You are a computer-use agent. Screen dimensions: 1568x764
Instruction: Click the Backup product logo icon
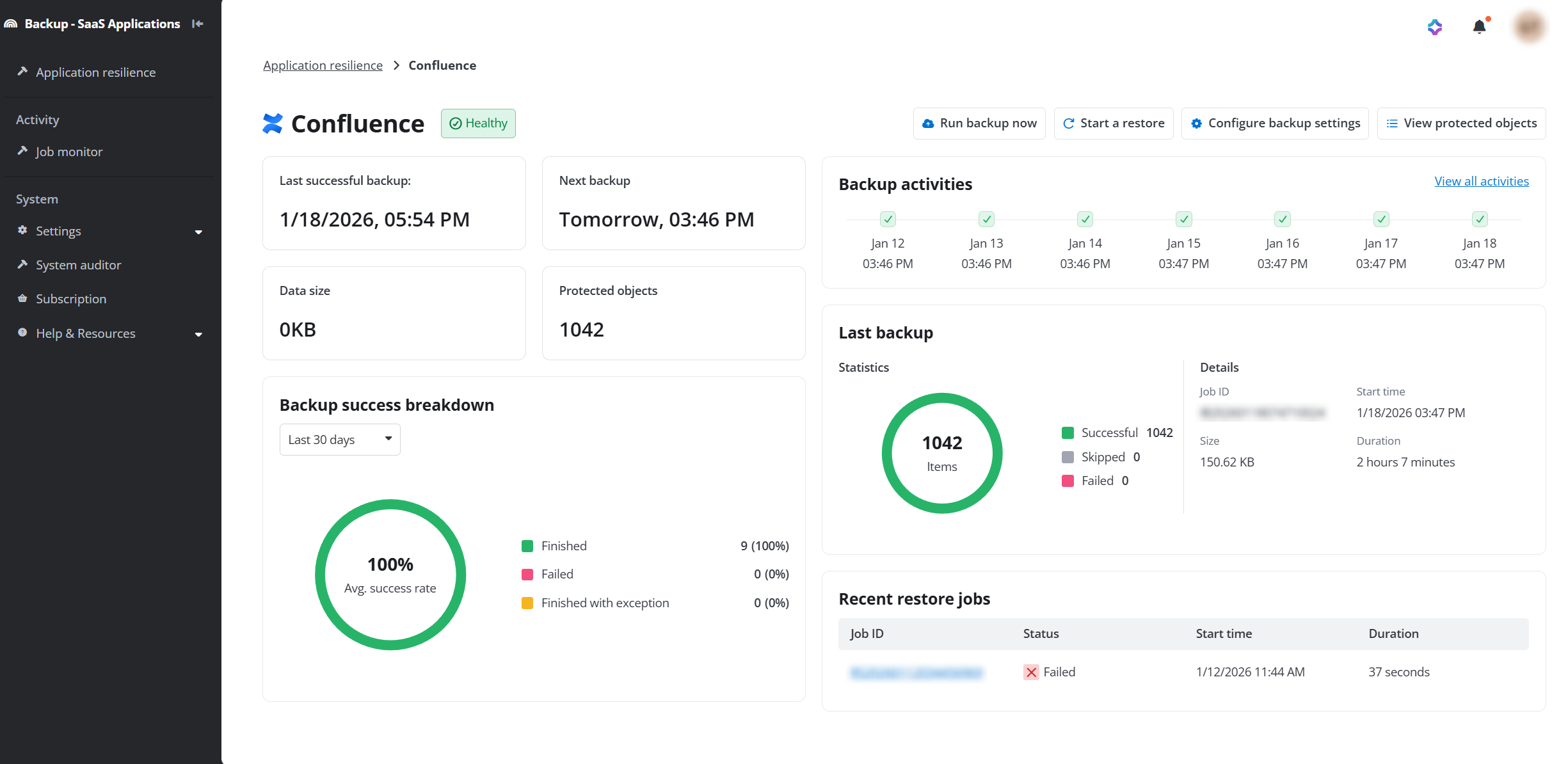[11, 24]
